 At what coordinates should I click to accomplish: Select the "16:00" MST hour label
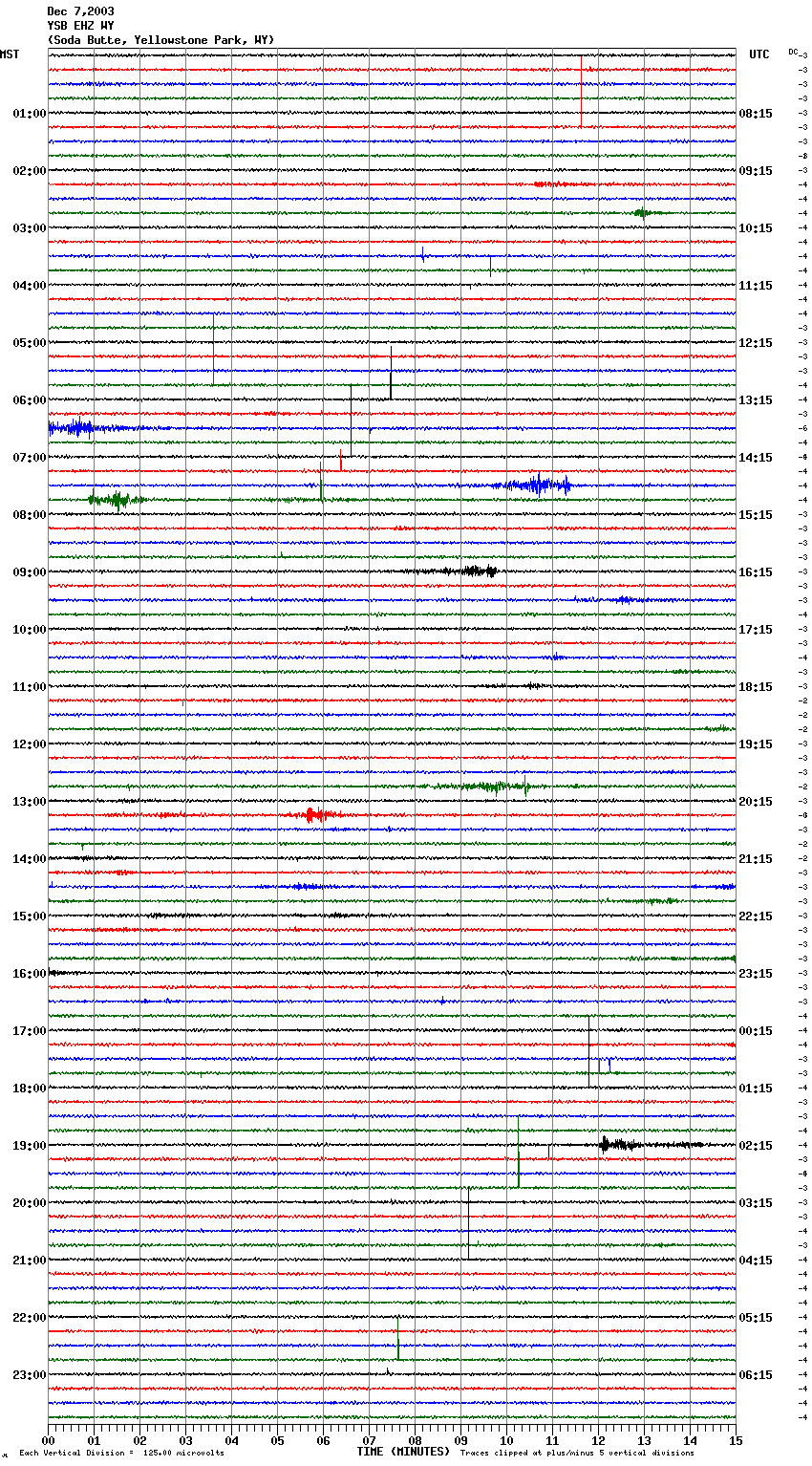click(30, 974)
